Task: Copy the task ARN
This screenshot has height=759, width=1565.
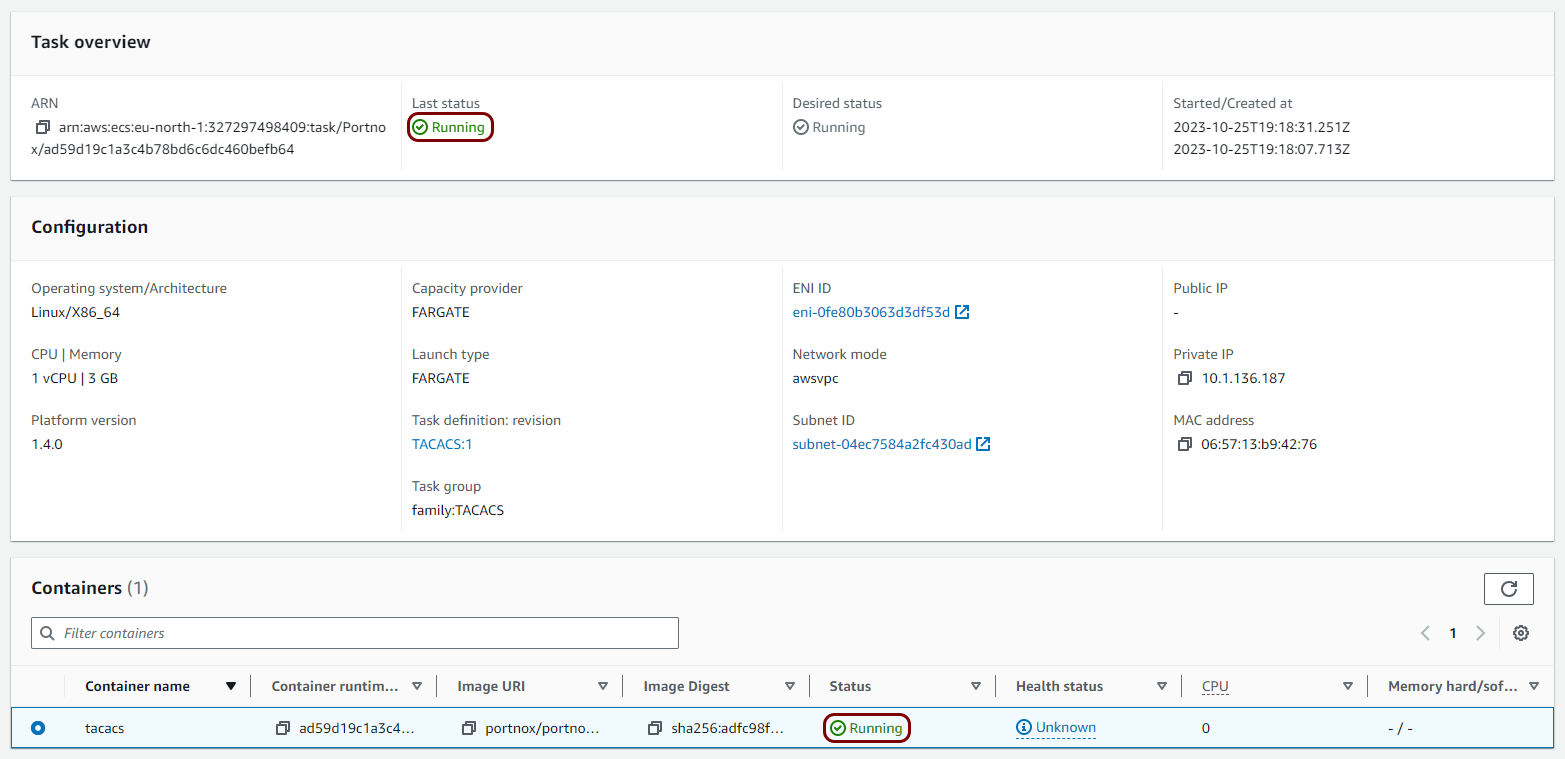Action: point(40,127)
